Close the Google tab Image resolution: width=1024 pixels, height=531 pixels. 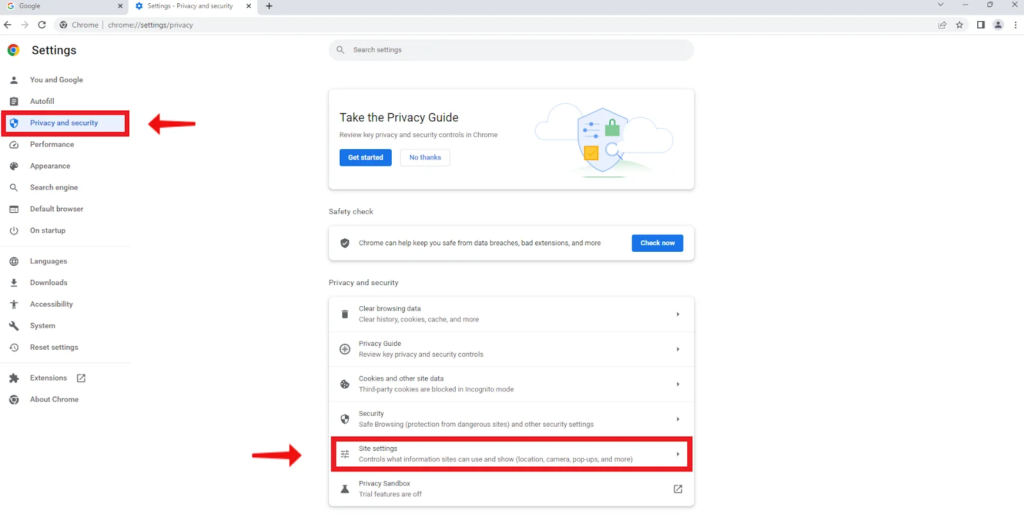pyautogui.click(x=120, y=6)
